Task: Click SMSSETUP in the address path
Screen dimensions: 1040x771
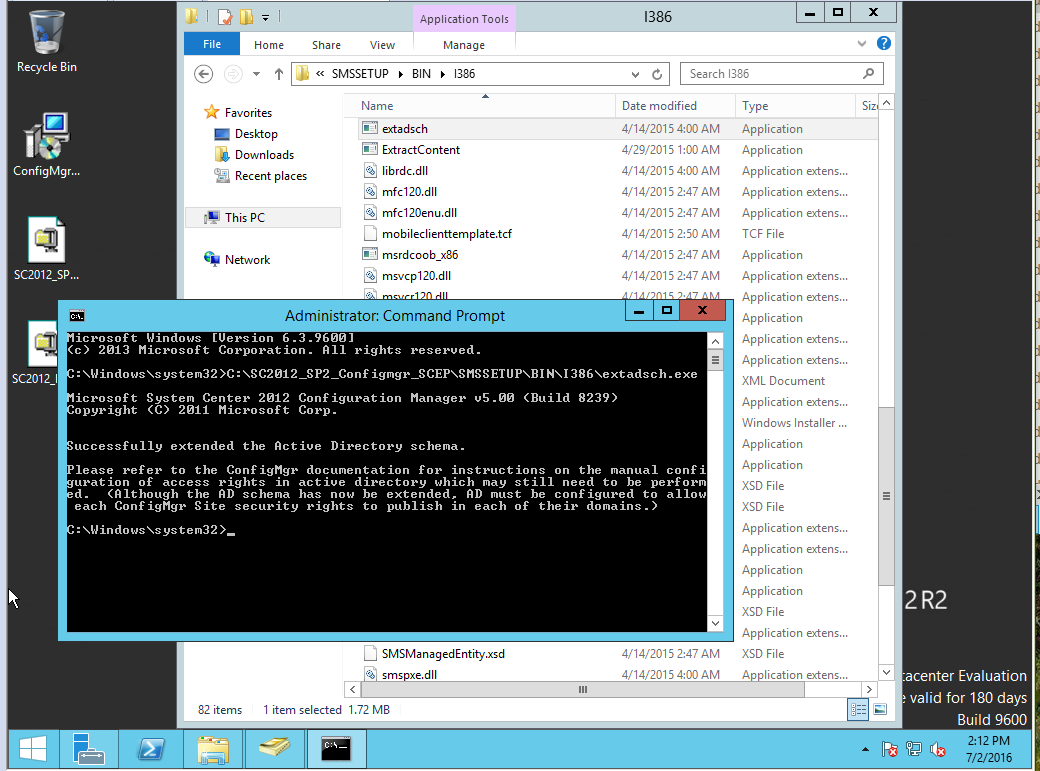Action: click(x=360, y=74)
